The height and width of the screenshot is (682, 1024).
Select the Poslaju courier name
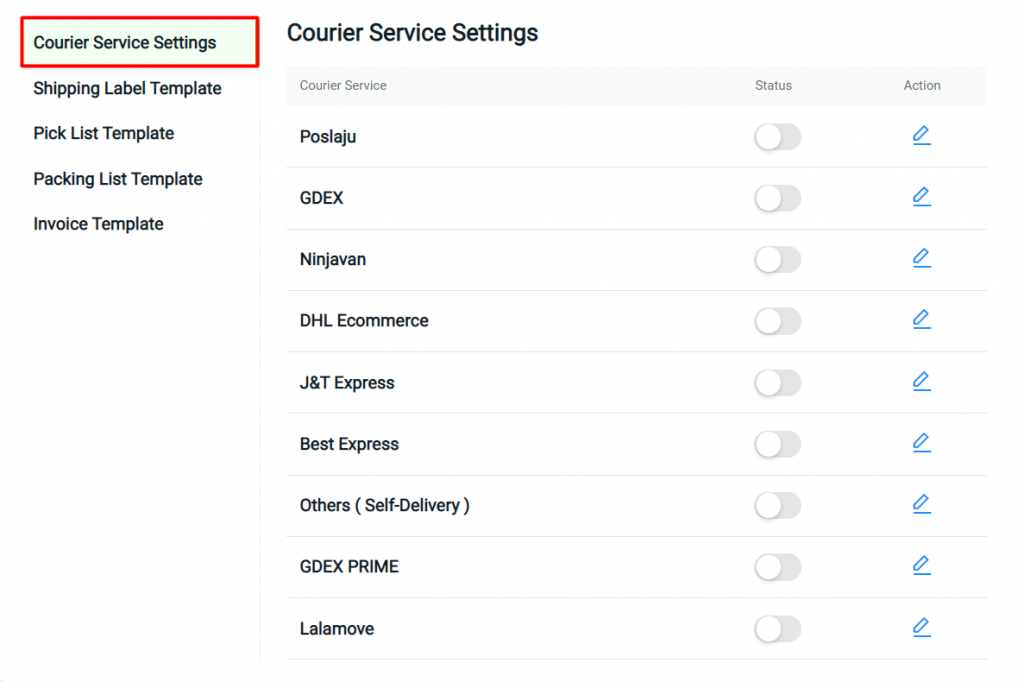(328, 137)
